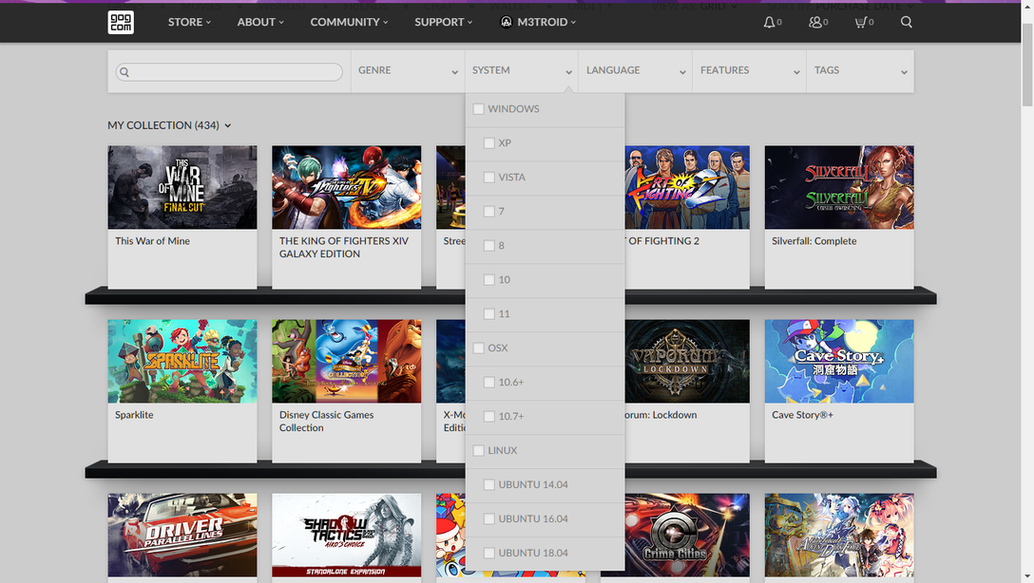
Task: Open the My Collection (434) dropdown
Action: 169,125
